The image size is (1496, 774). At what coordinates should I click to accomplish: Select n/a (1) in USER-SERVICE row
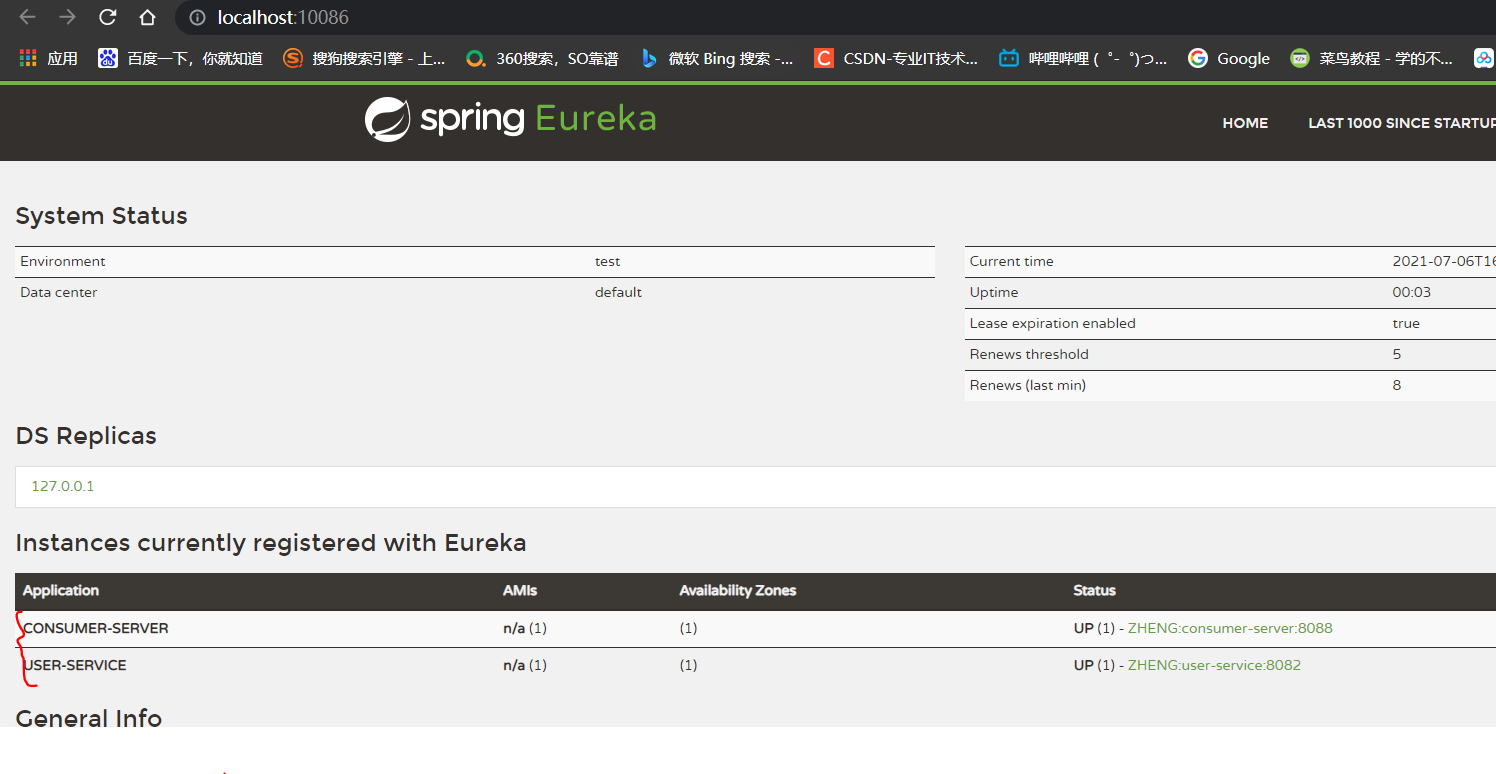(525, 665)
